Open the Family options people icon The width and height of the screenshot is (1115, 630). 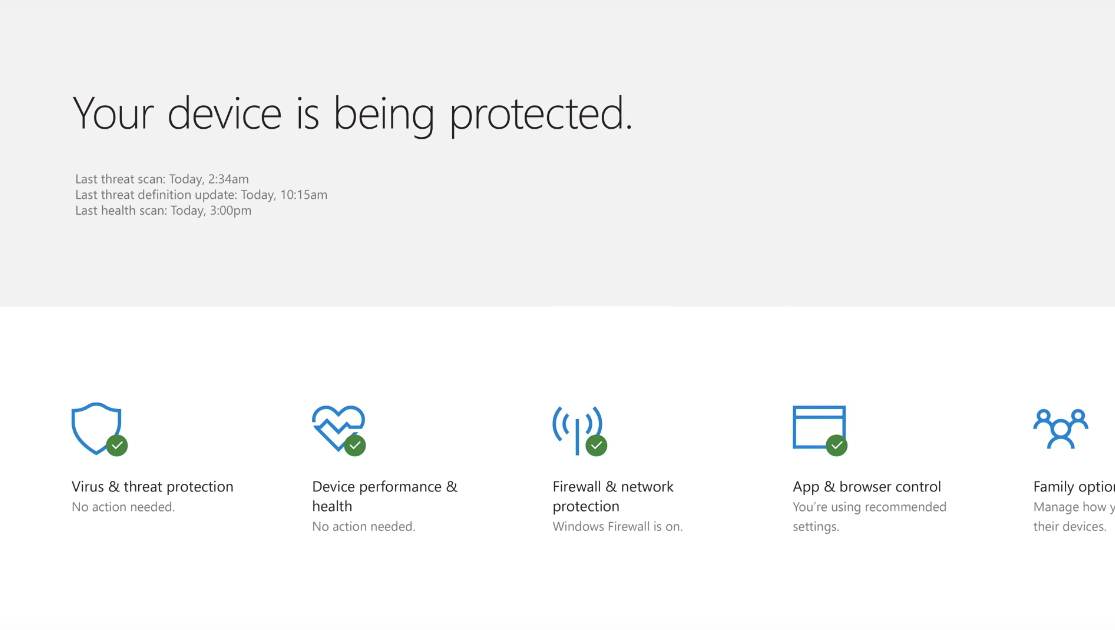tap(1059, 429)
